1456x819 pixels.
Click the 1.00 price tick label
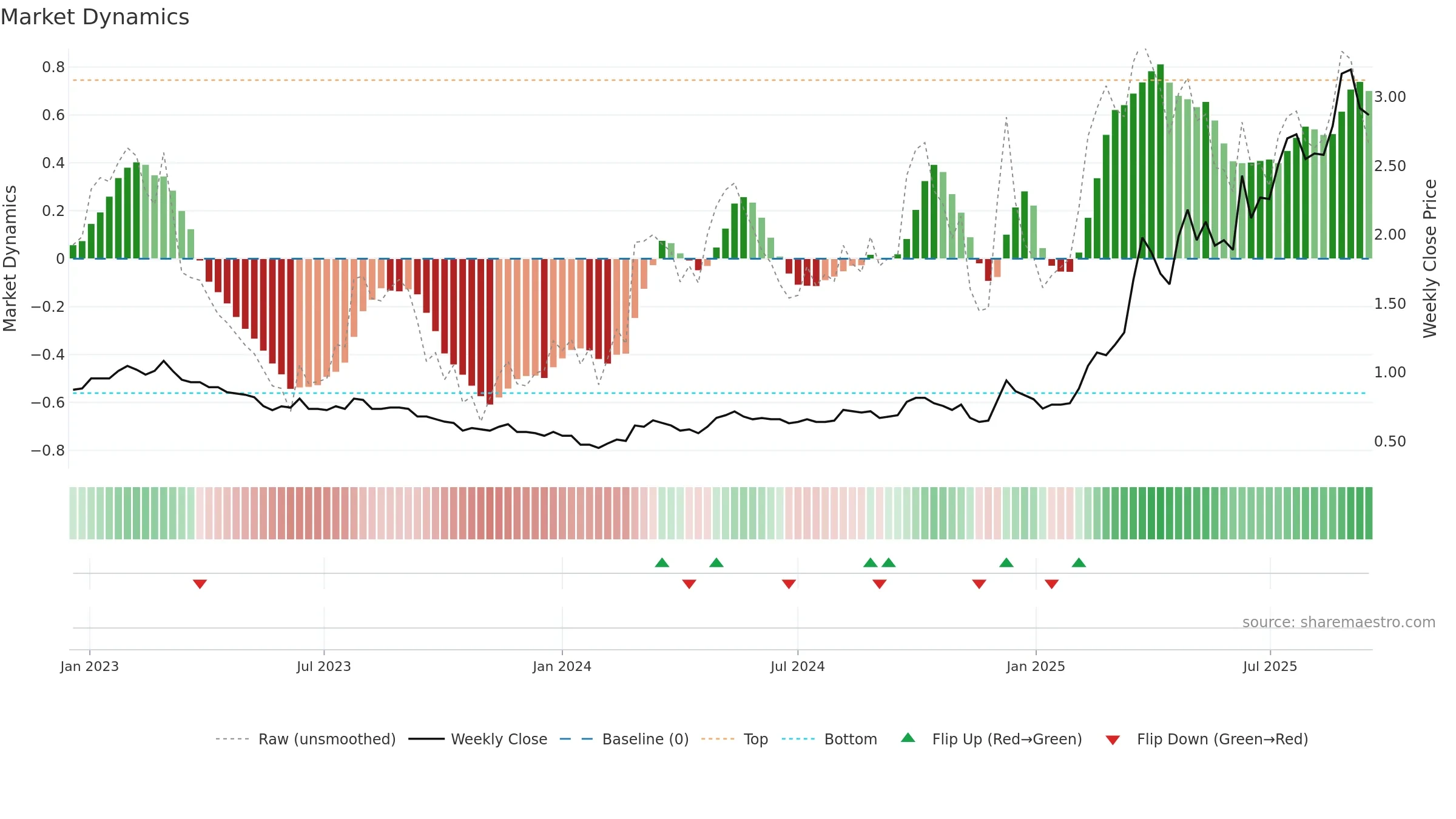[1390, 372]
